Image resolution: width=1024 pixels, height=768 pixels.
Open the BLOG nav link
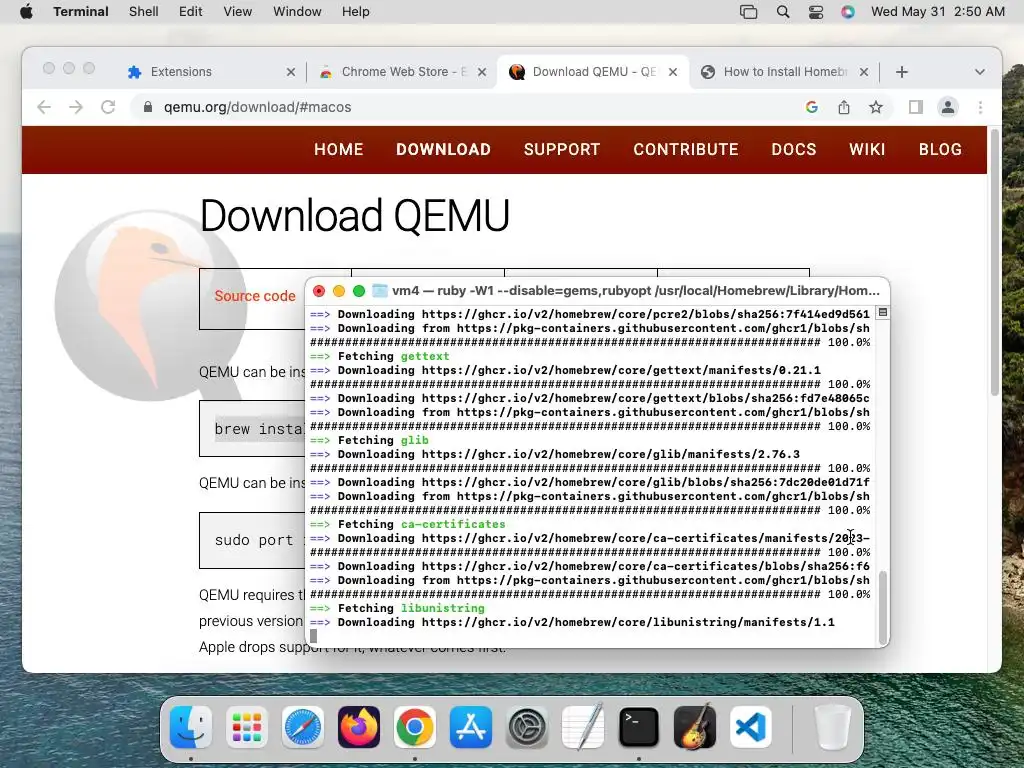(x=940, y=150)
